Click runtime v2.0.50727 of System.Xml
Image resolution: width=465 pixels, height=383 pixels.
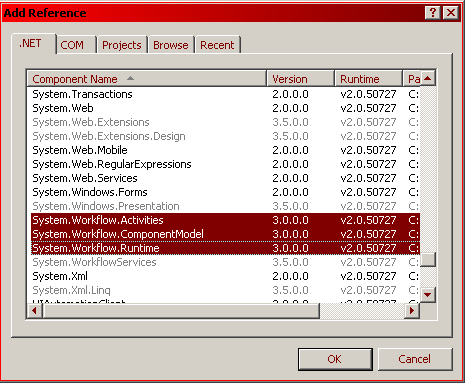[x=368, y=276]
